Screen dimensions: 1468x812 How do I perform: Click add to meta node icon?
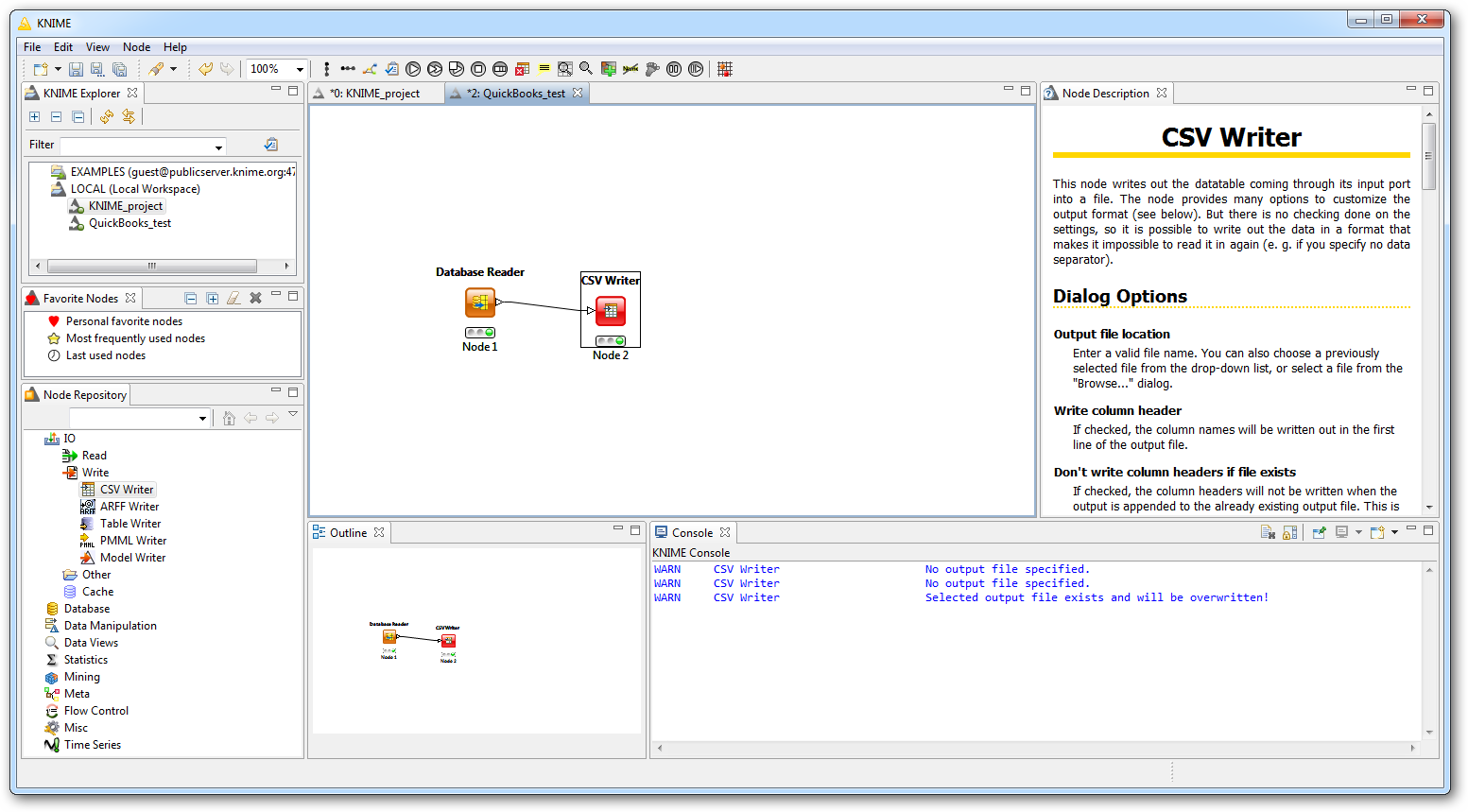pos(609,69)
